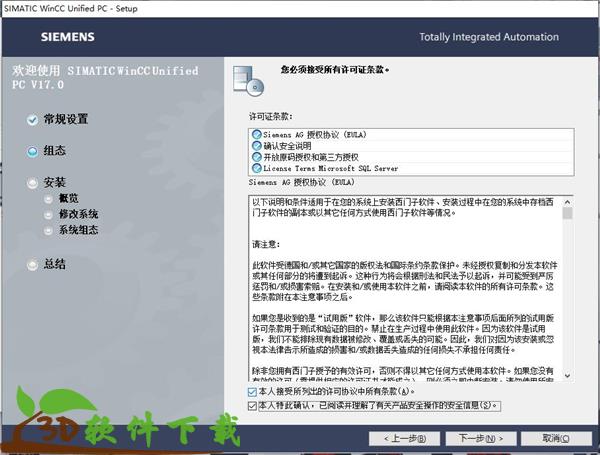Click the icon beside 确认安全说明
The height and width of the screenshot is (455, 600).
257,146
